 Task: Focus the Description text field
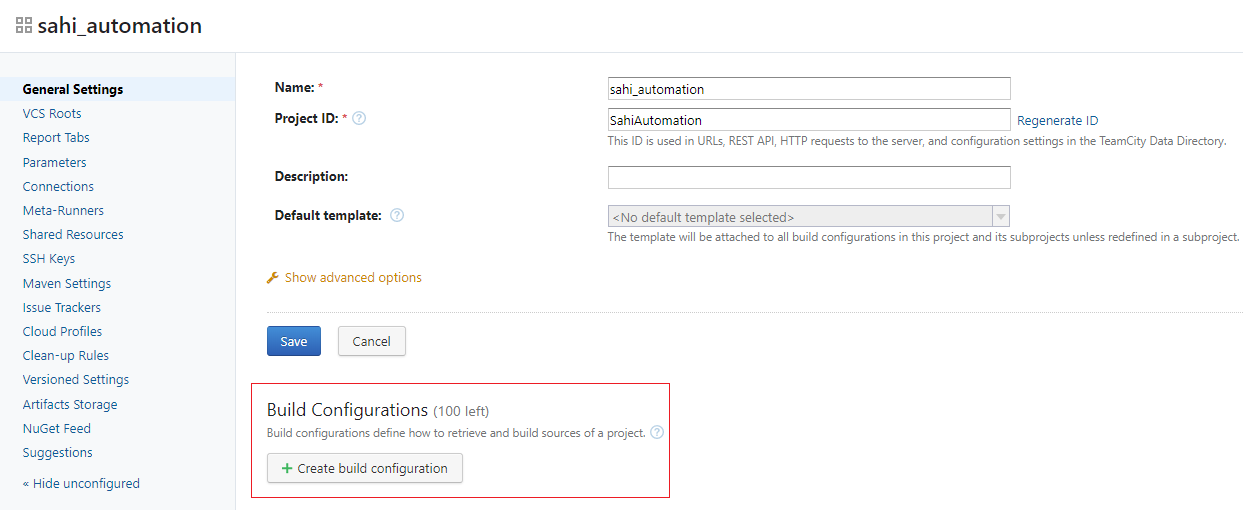(x=808, y=177)
